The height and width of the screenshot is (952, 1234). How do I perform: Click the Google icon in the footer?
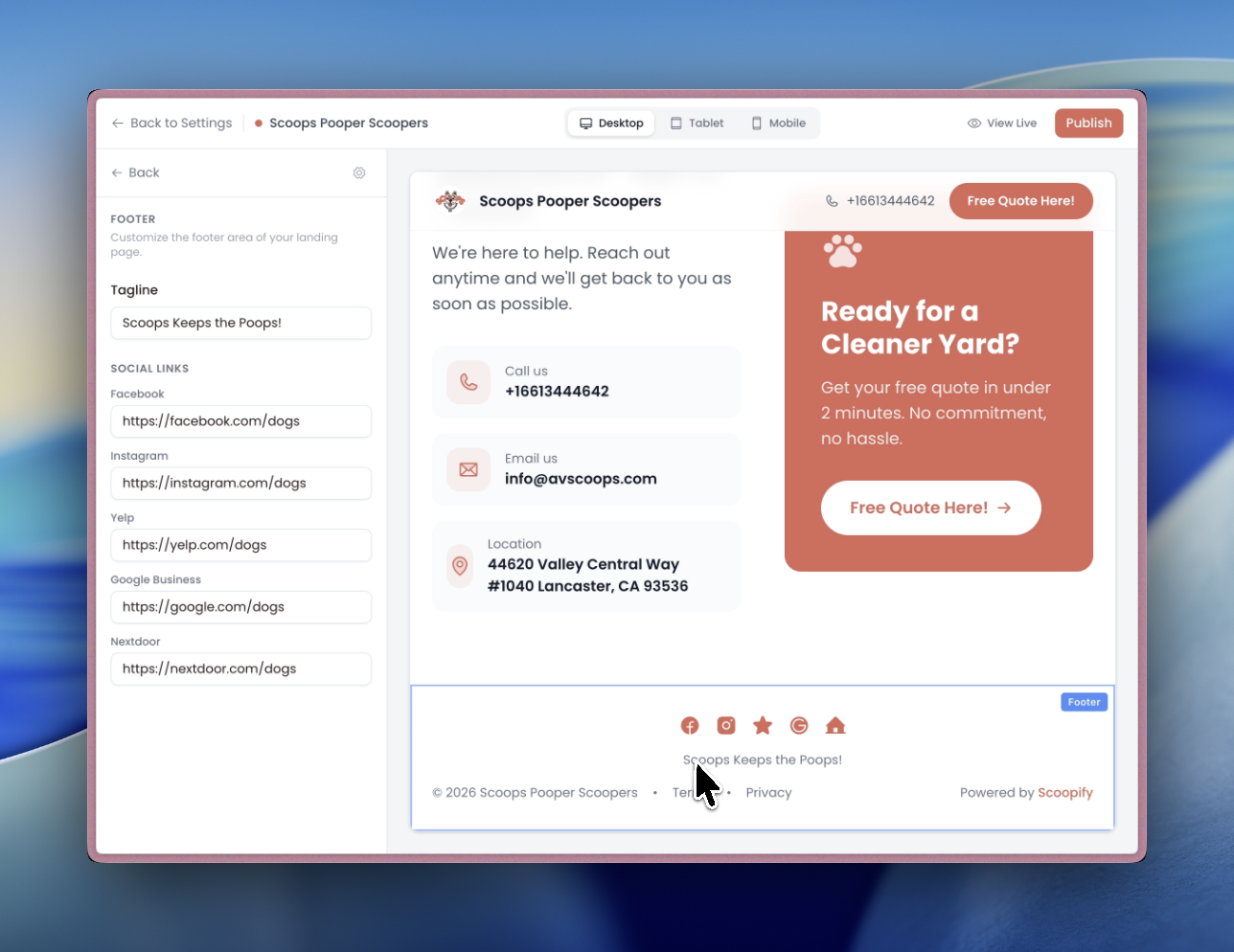click(798, 725)
